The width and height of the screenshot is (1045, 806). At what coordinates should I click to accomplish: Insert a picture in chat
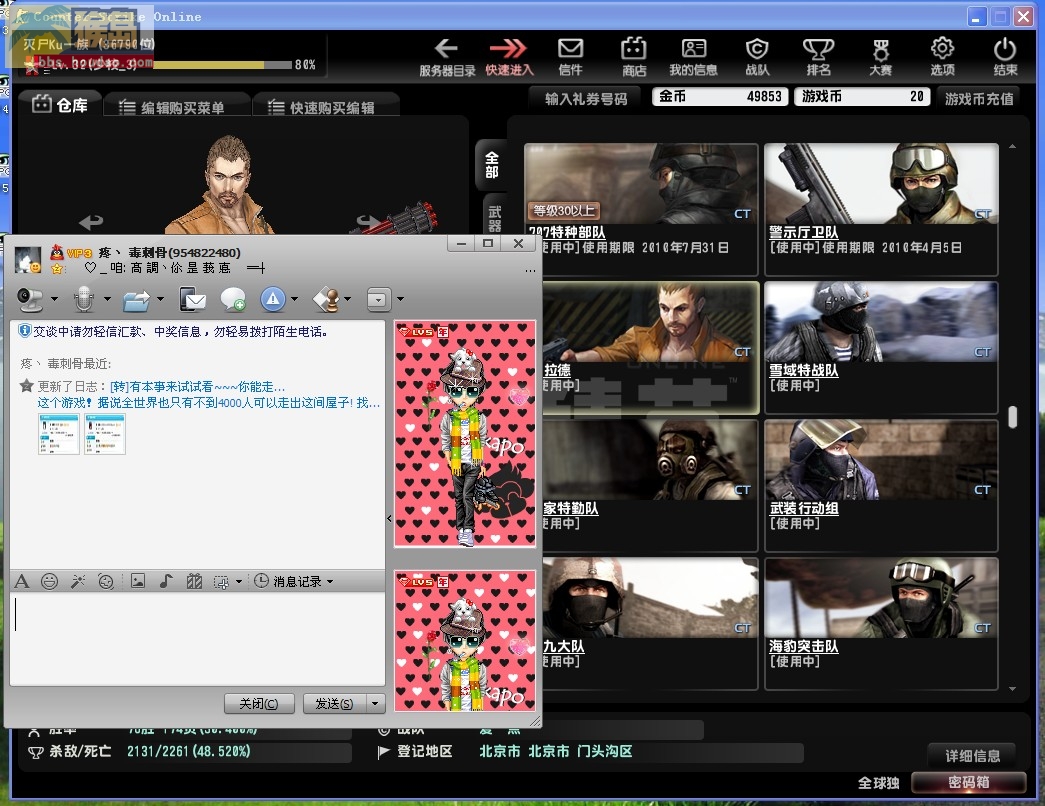pos(138,581)
